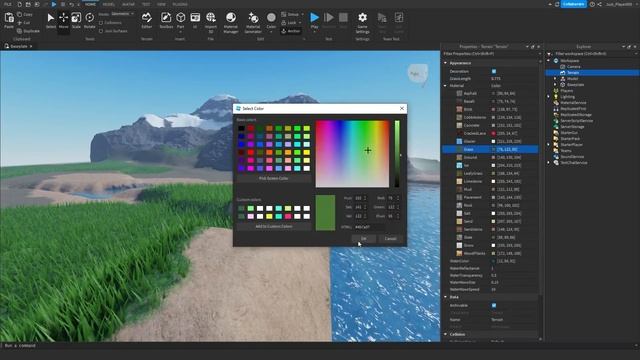The height and width of the screenshot is (360, 640).
Task: Choose the Select arrow tool
Action: (x=51, y=20)
